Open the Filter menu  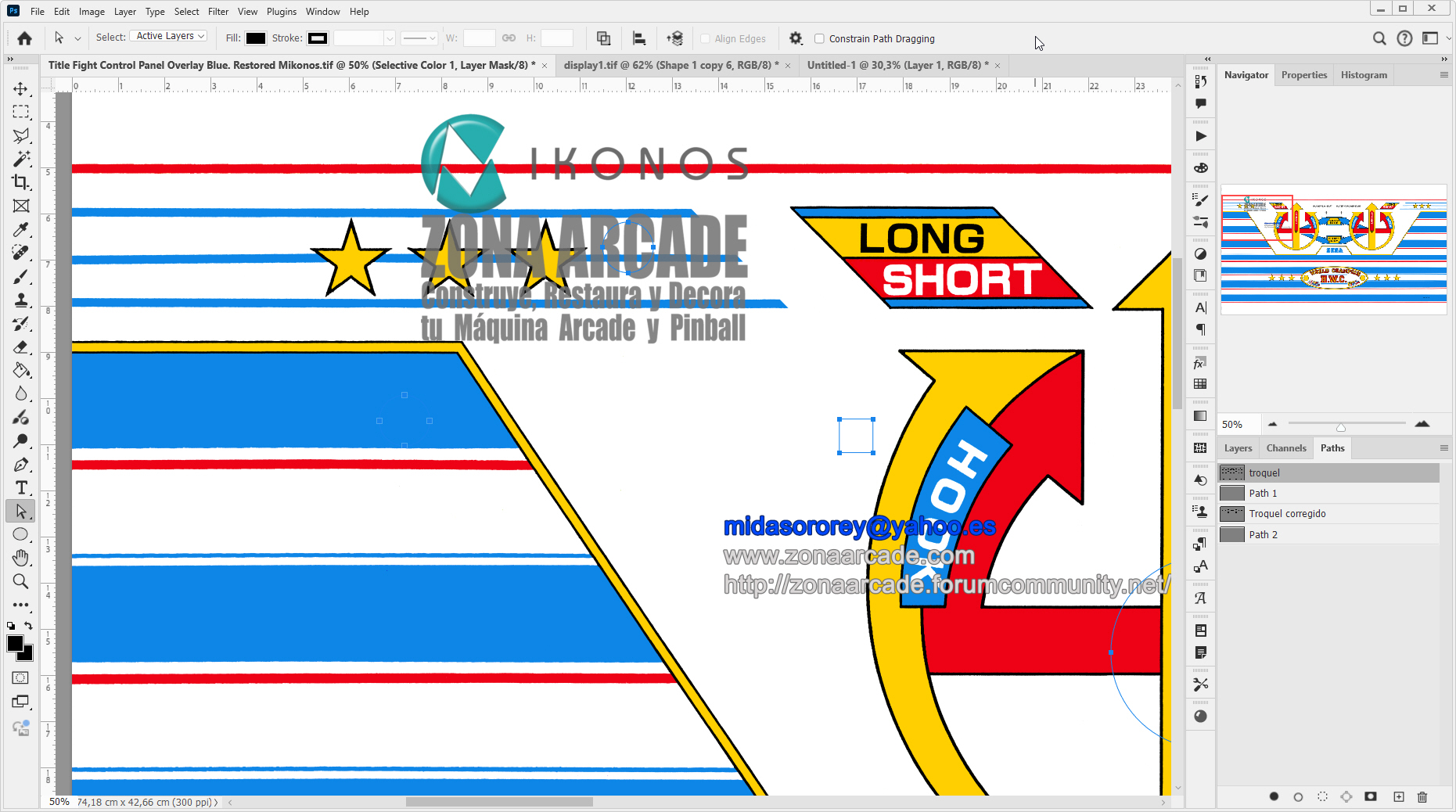[218, 12]
